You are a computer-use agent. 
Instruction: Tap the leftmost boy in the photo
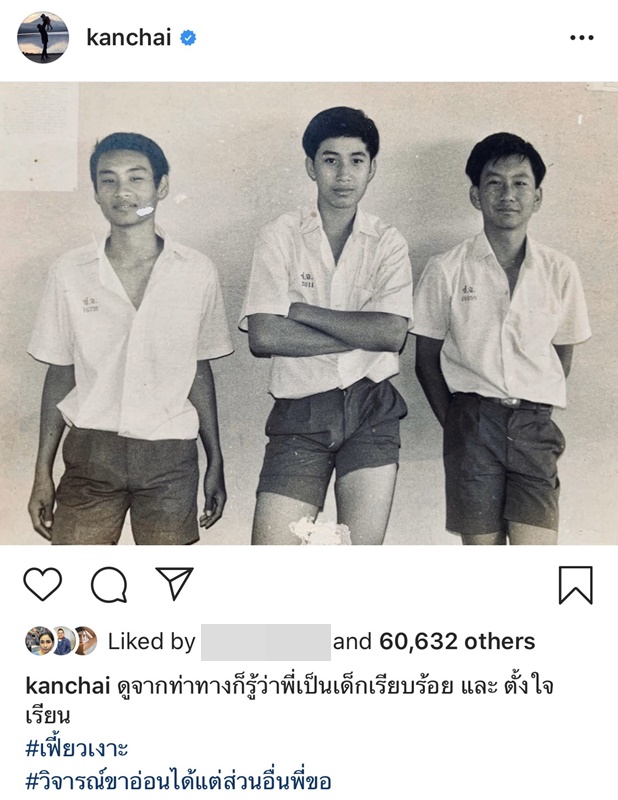(x=130, y=339)
